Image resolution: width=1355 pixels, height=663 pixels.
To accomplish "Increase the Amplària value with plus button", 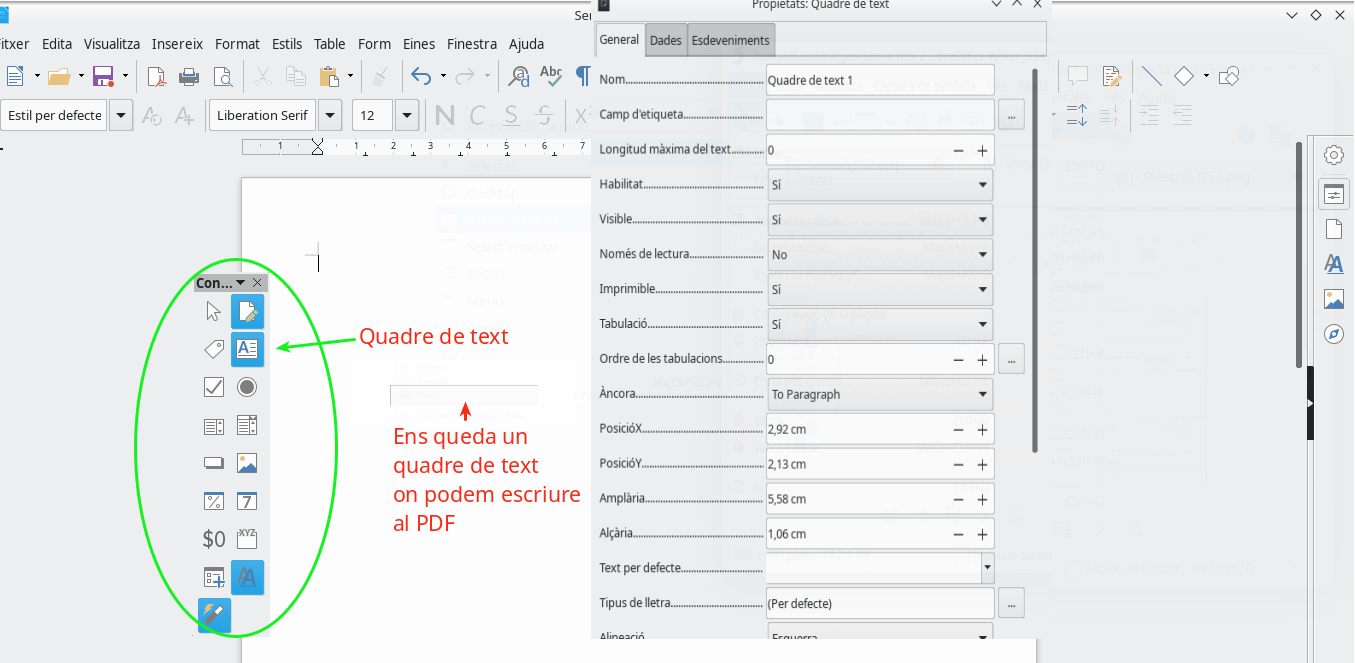I will pos(982,499).
